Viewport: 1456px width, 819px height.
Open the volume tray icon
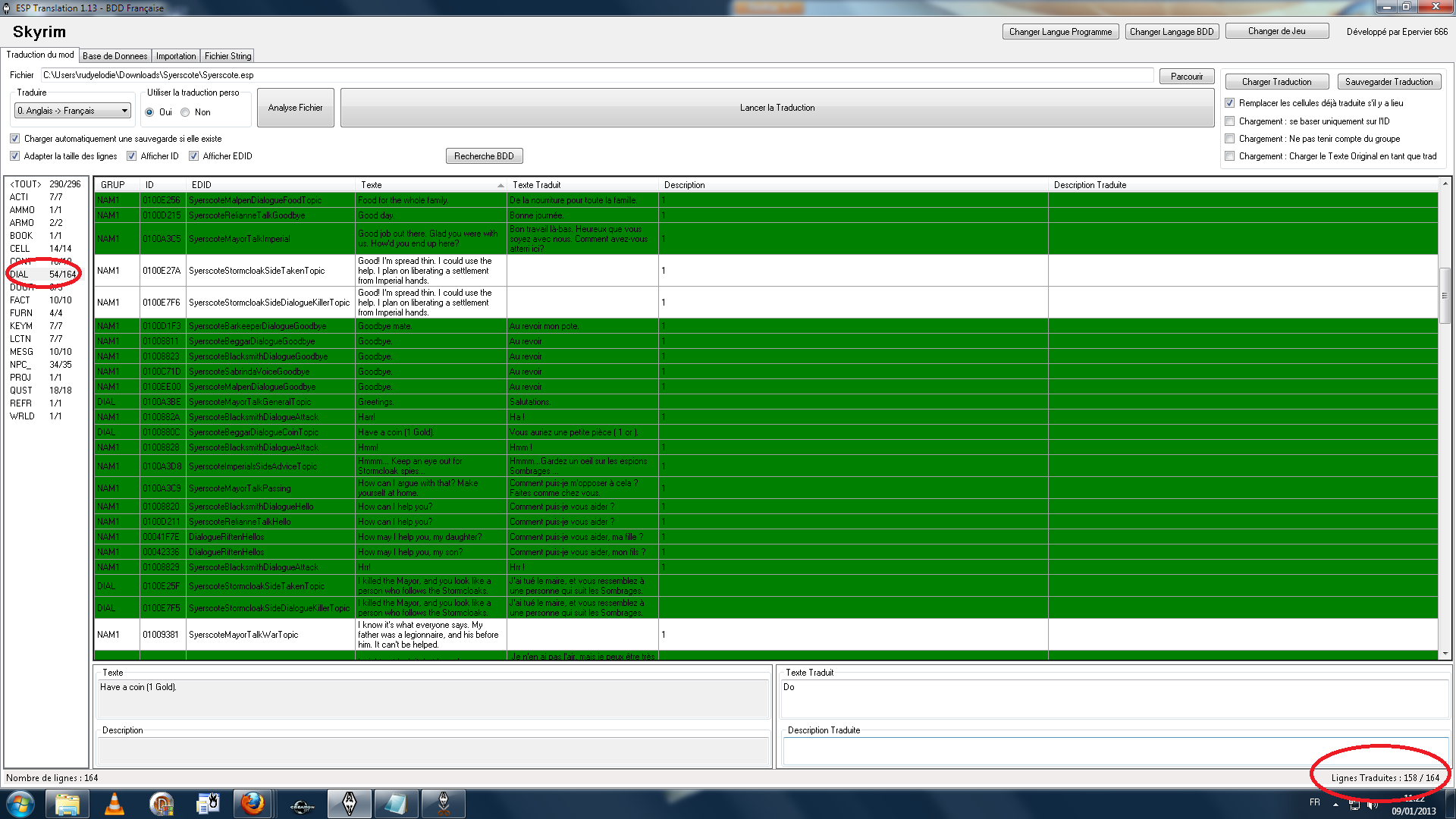[x=1372, y=805]
